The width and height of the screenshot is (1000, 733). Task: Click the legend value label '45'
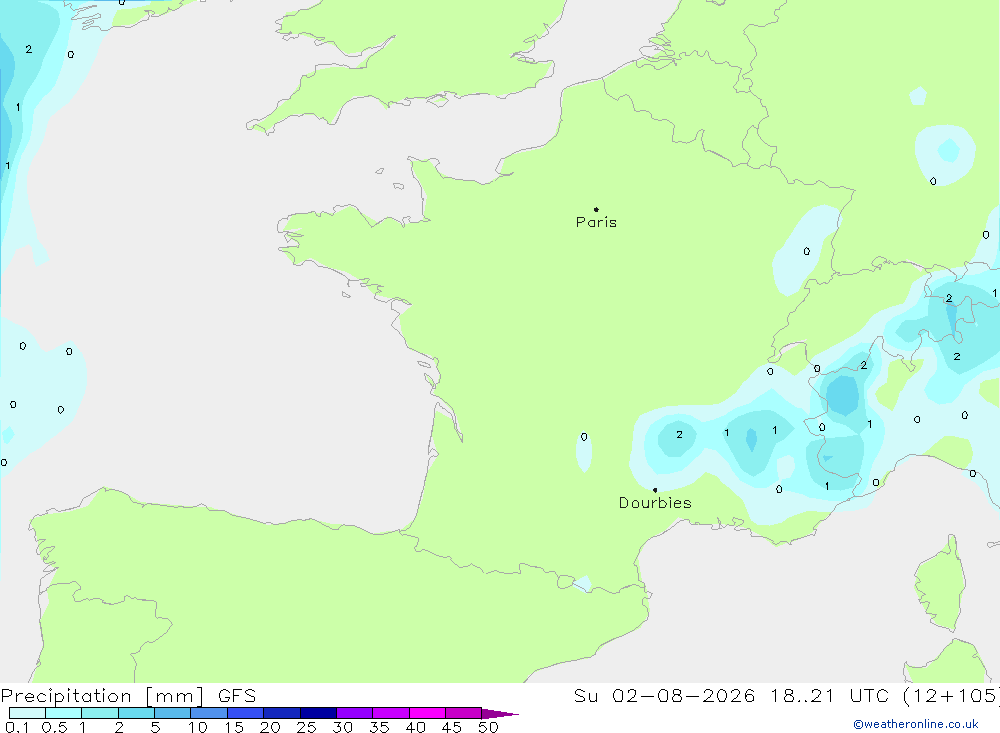coord(452,727)
